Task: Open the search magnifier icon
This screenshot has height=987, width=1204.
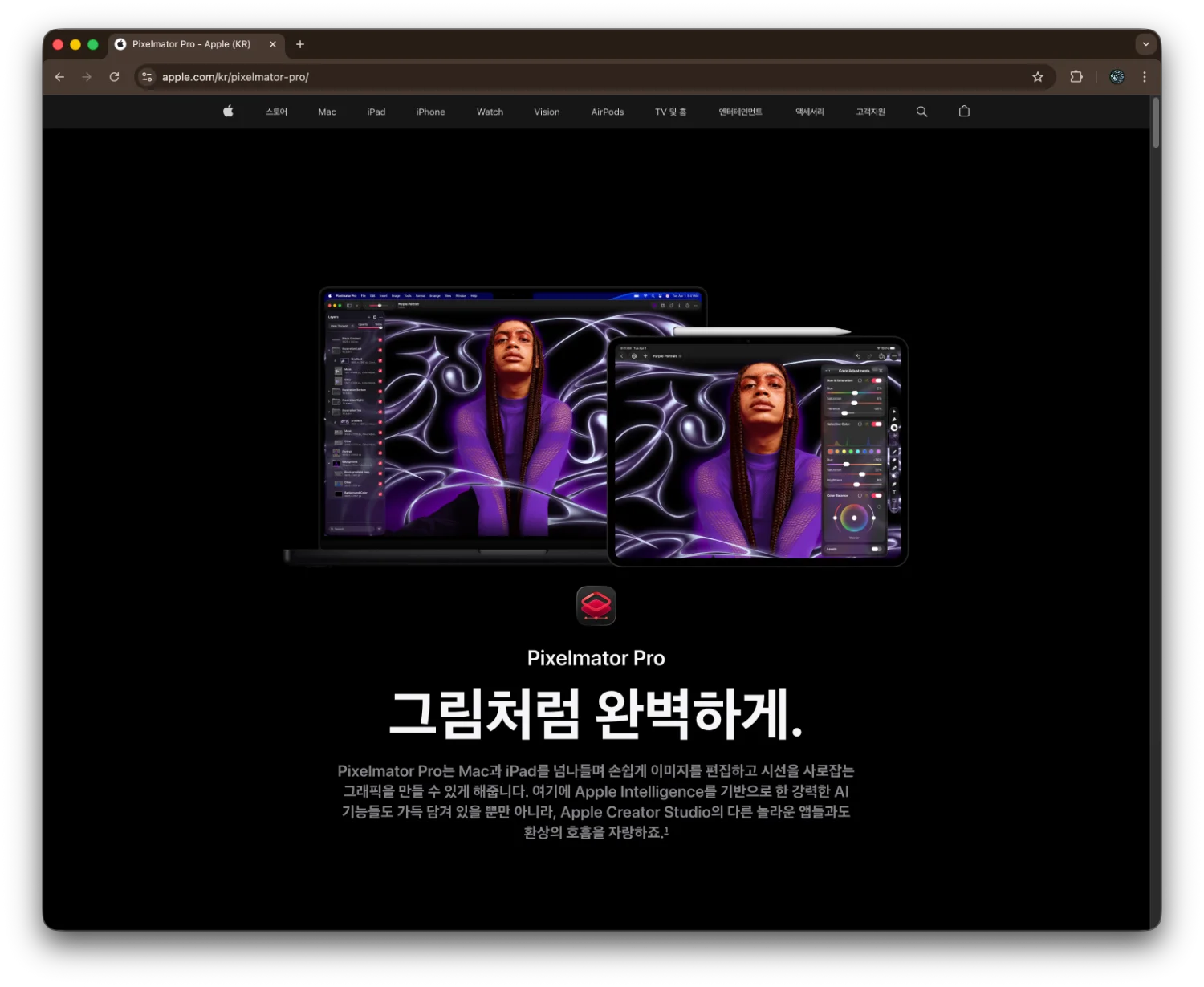Action: (x=921, y=112)
